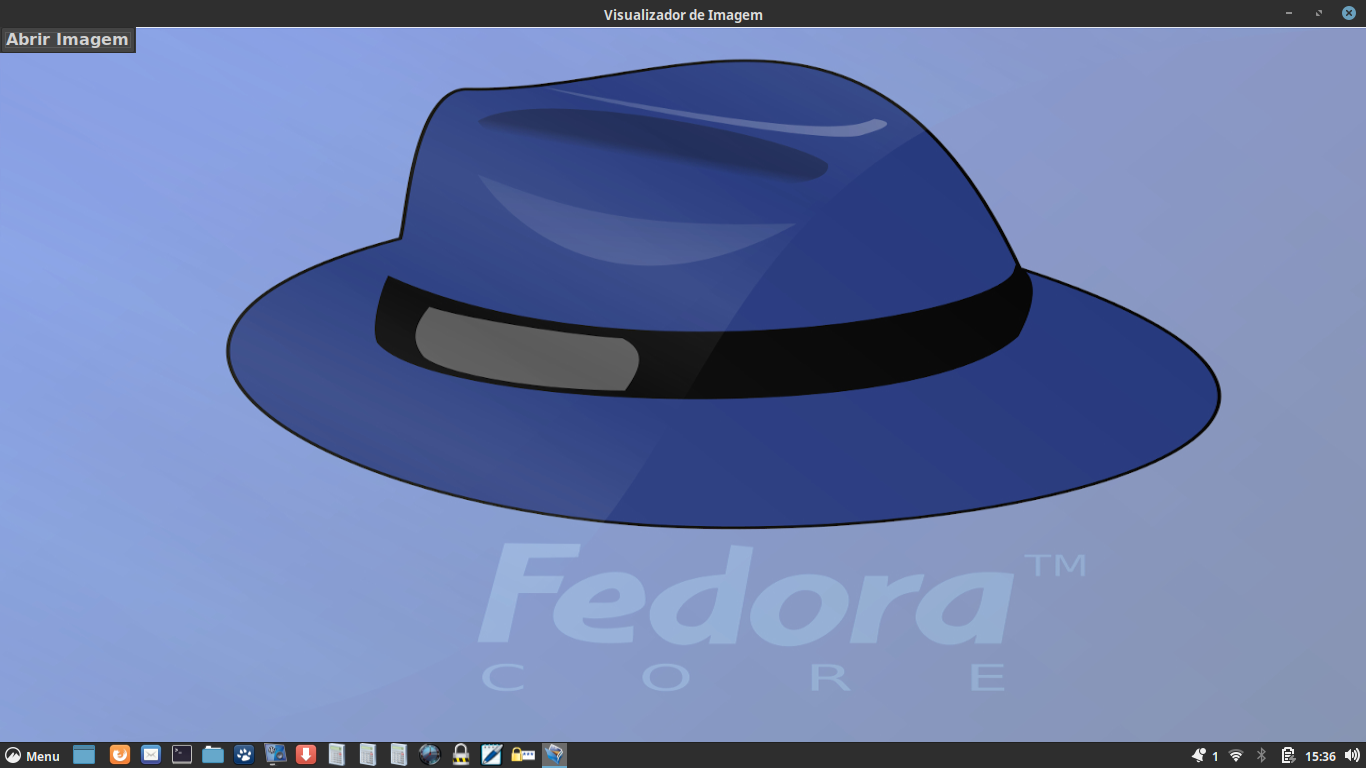Screen dimensions: 1366x768
Task: Click the Wi-Fi network tray icon
Action: point(1236,756)
